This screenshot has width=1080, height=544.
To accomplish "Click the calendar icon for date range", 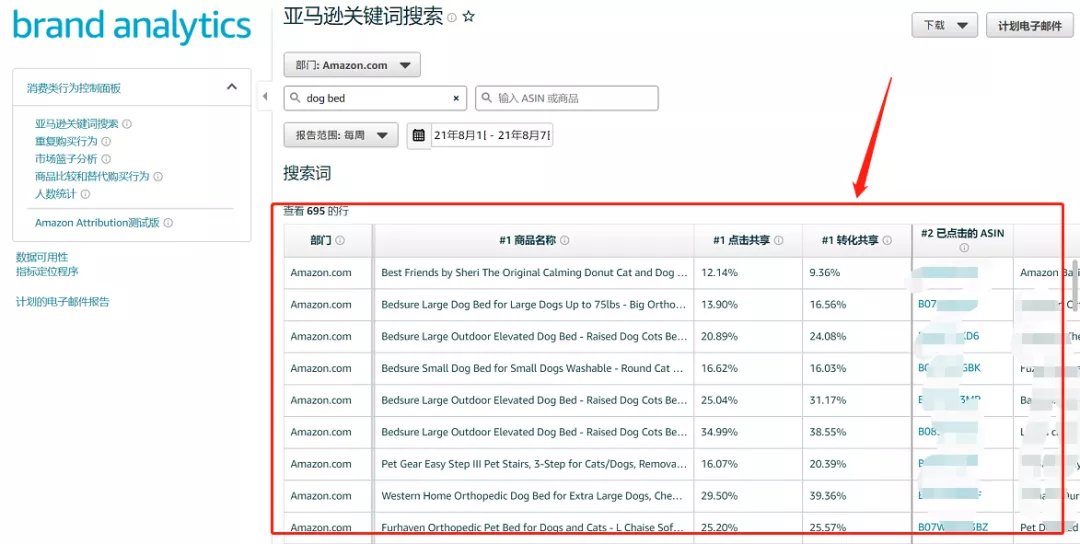I will tap(418, 135).
